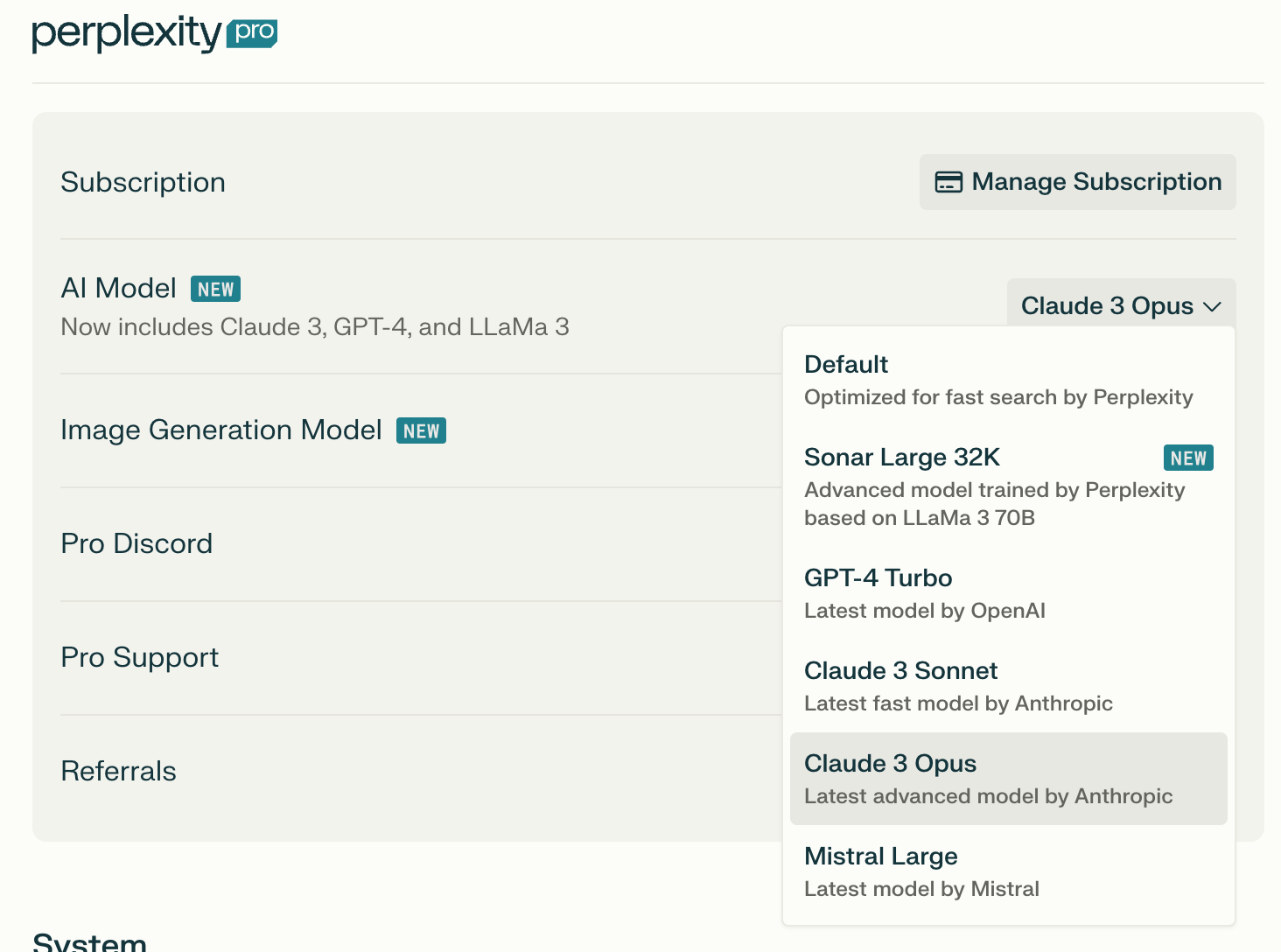The image size is (1281, 952).
Task: Click the NEW badge beside Image Generation Model
Action: 421,430
